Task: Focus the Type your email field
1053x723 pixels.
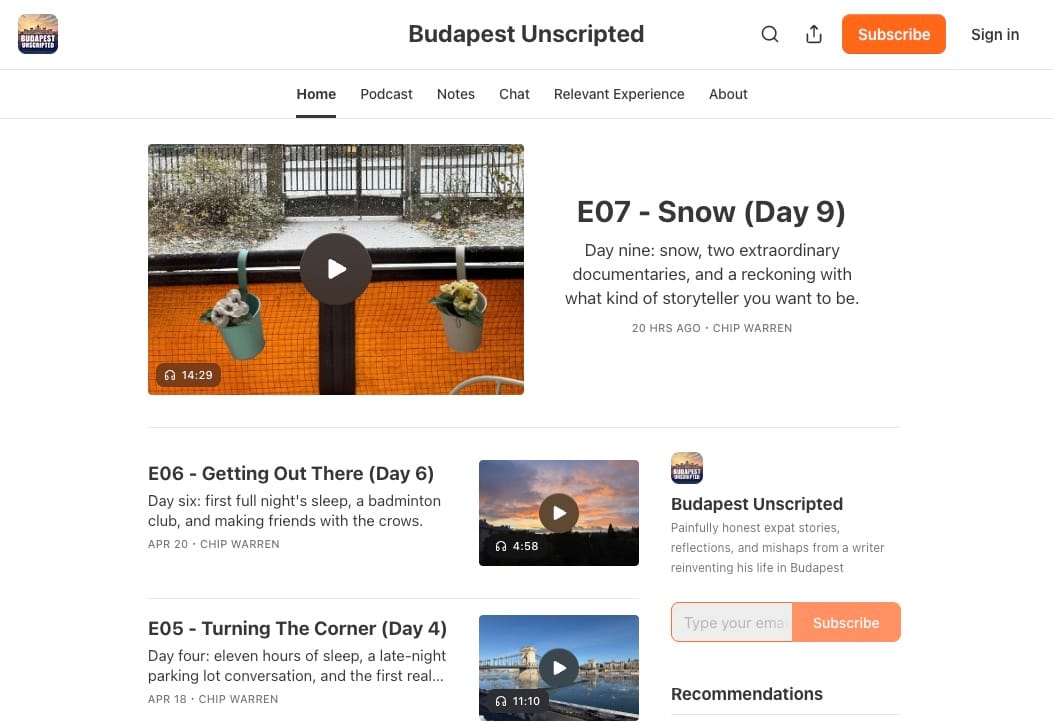Action: pyautogui.click(x=732, y=622)
